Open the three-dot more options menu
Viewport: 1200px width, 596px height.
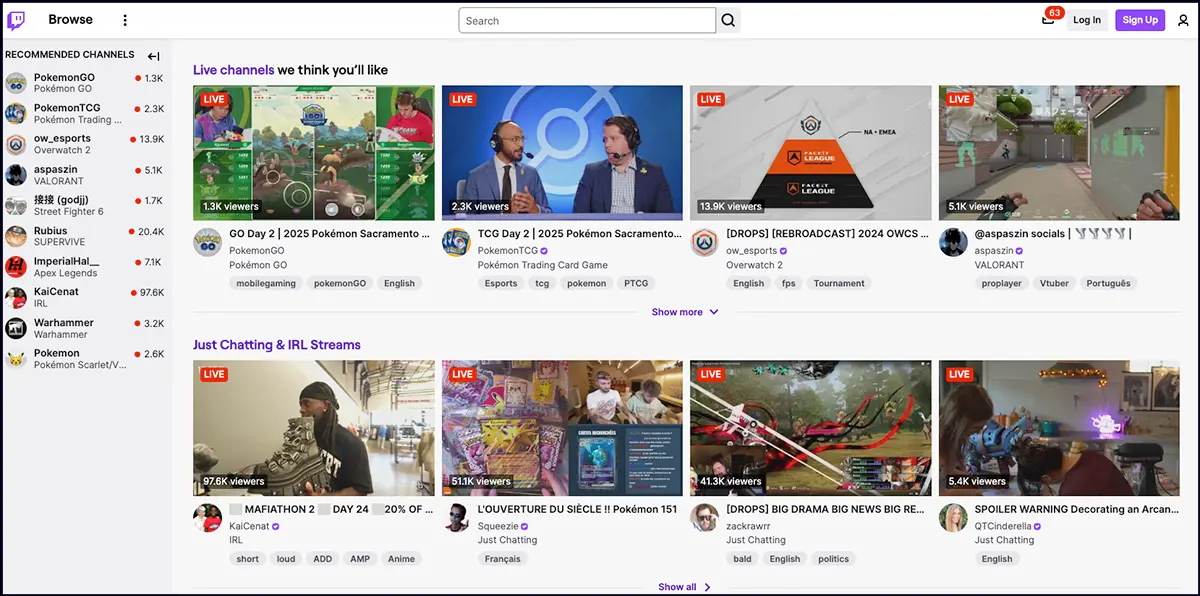coord(125,20)
